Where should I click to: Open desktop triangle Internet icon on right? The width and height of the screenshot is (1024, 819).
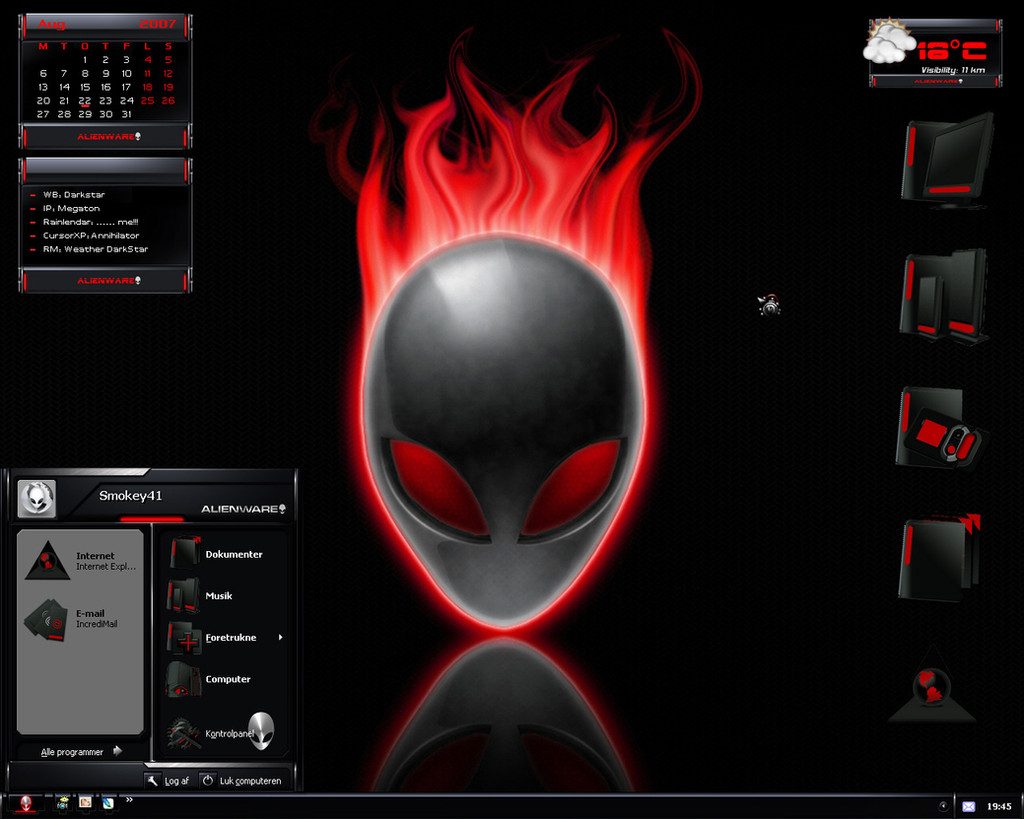click(932, 685)
